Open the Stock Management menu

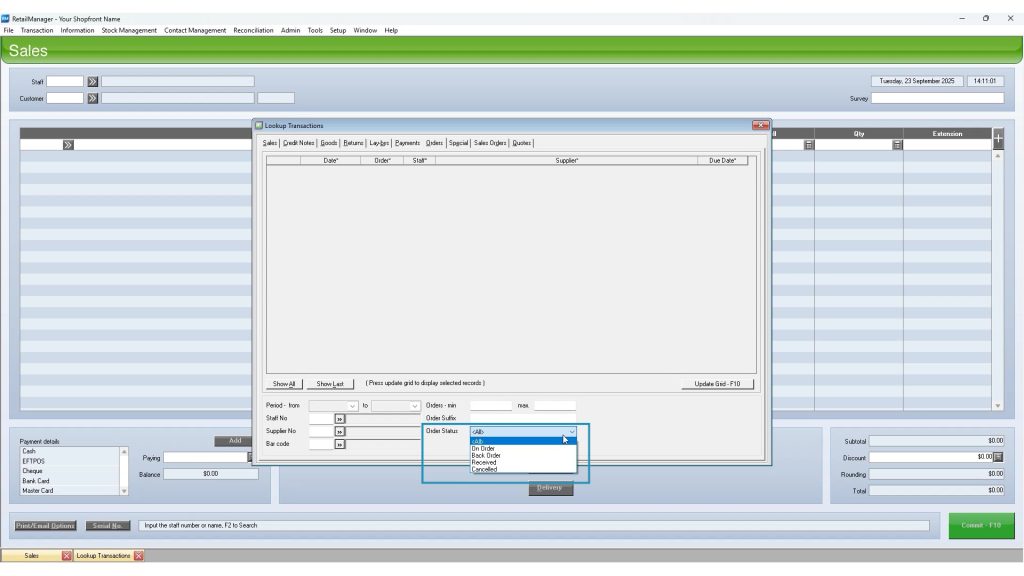click(x=129, y=30)
